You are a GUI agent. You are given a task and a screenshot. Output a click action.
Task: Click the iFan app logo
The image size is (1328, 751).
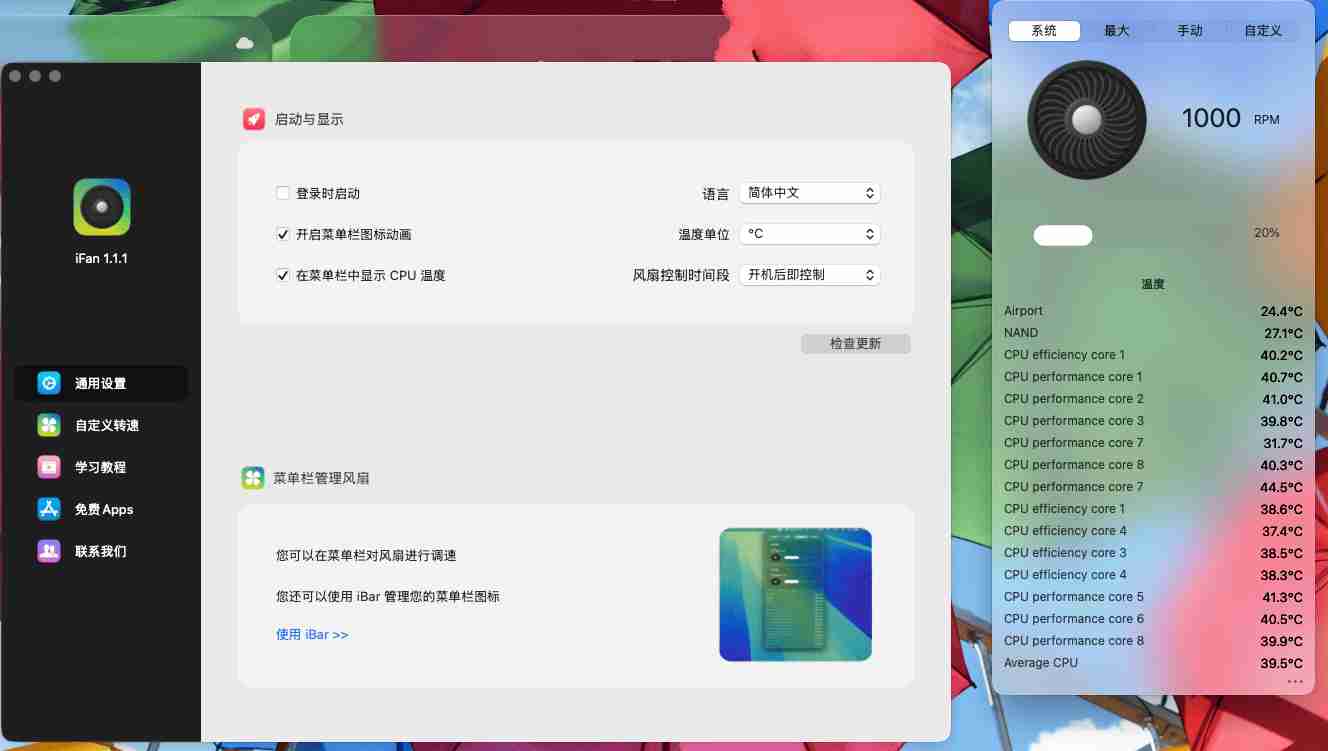pyautogui.click(x=101, y=207)
